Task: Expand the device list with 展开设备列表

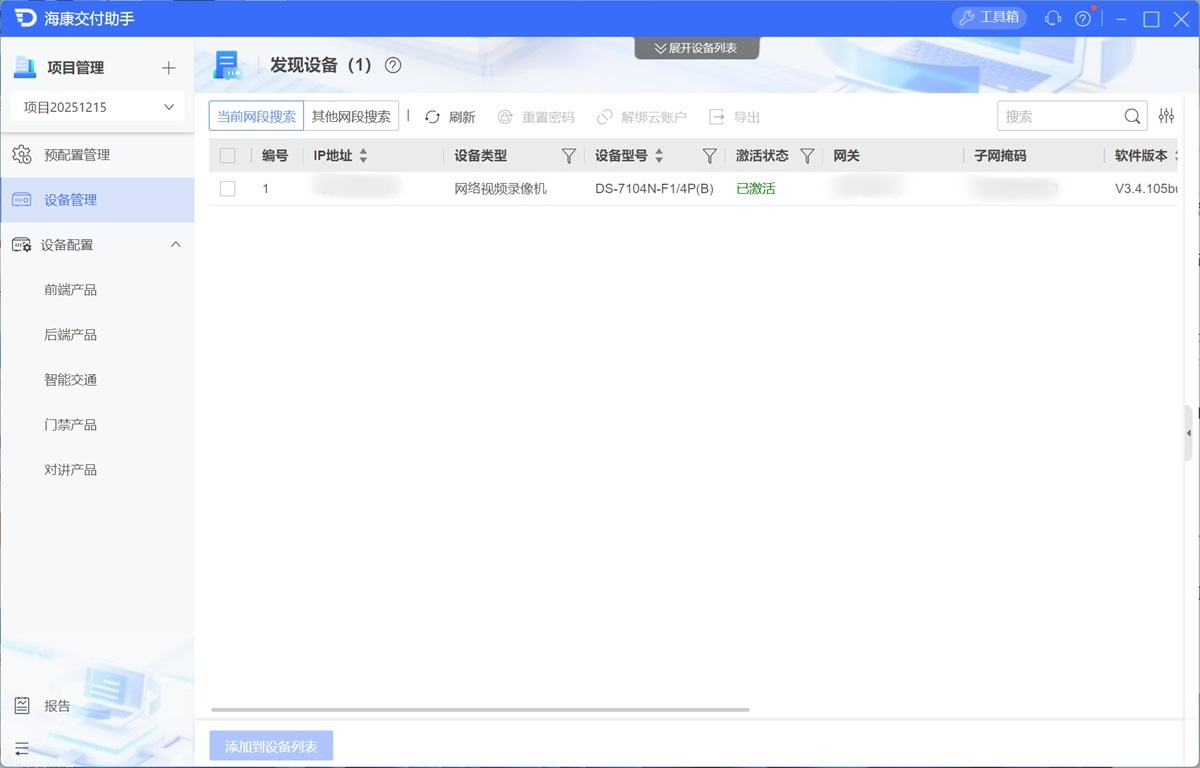Action: (697, 48)
